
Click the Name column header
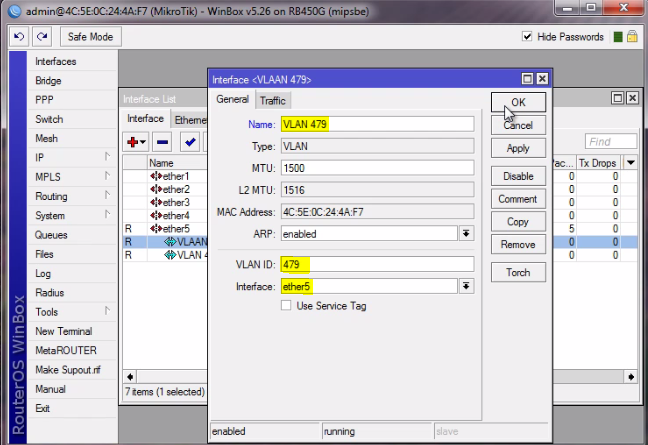(177, 163)
